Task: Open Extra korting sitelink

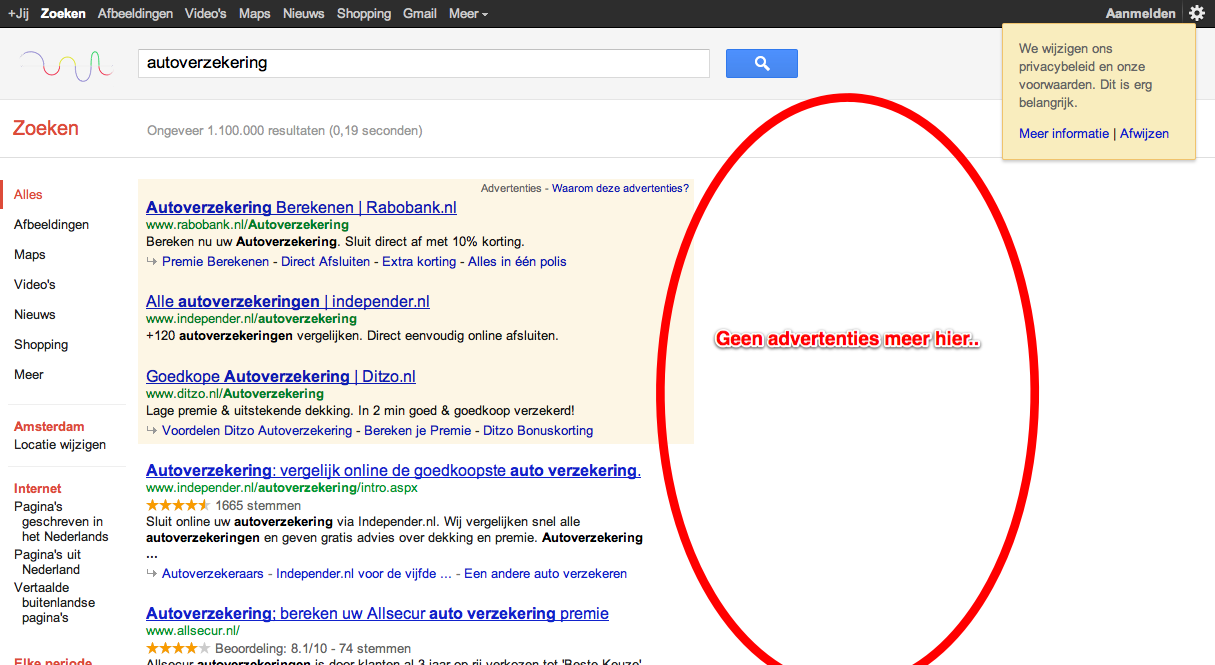Action: tap(419, 262)
